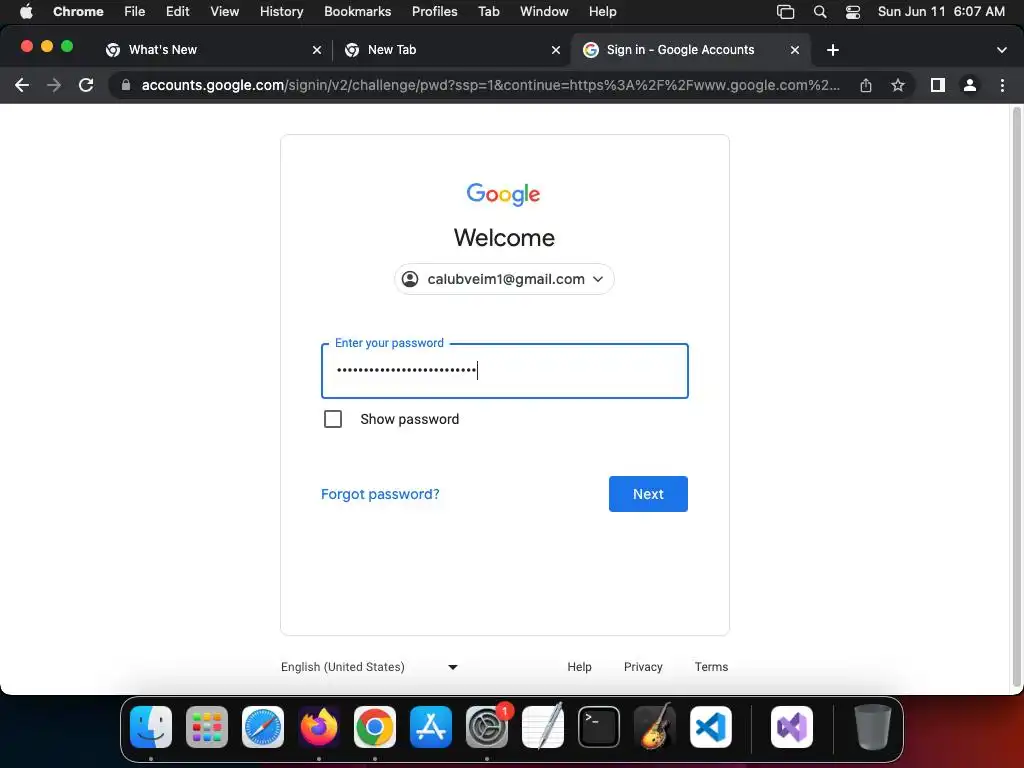The height and width of the screenshot is (768, 1024).
Task: Reload the current page
Action: coord(86,85)
